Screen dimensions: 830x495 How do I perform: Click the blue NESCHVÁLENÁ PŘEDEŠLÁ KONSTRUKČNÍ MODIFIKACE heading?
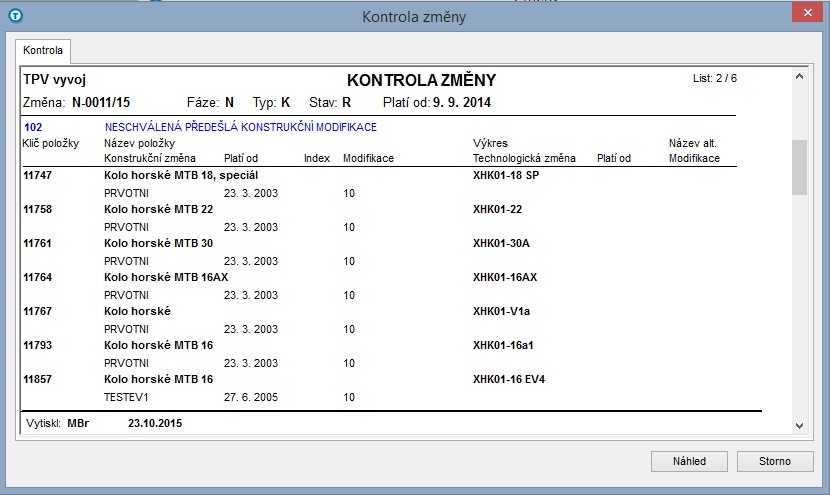tap(240, 127)
